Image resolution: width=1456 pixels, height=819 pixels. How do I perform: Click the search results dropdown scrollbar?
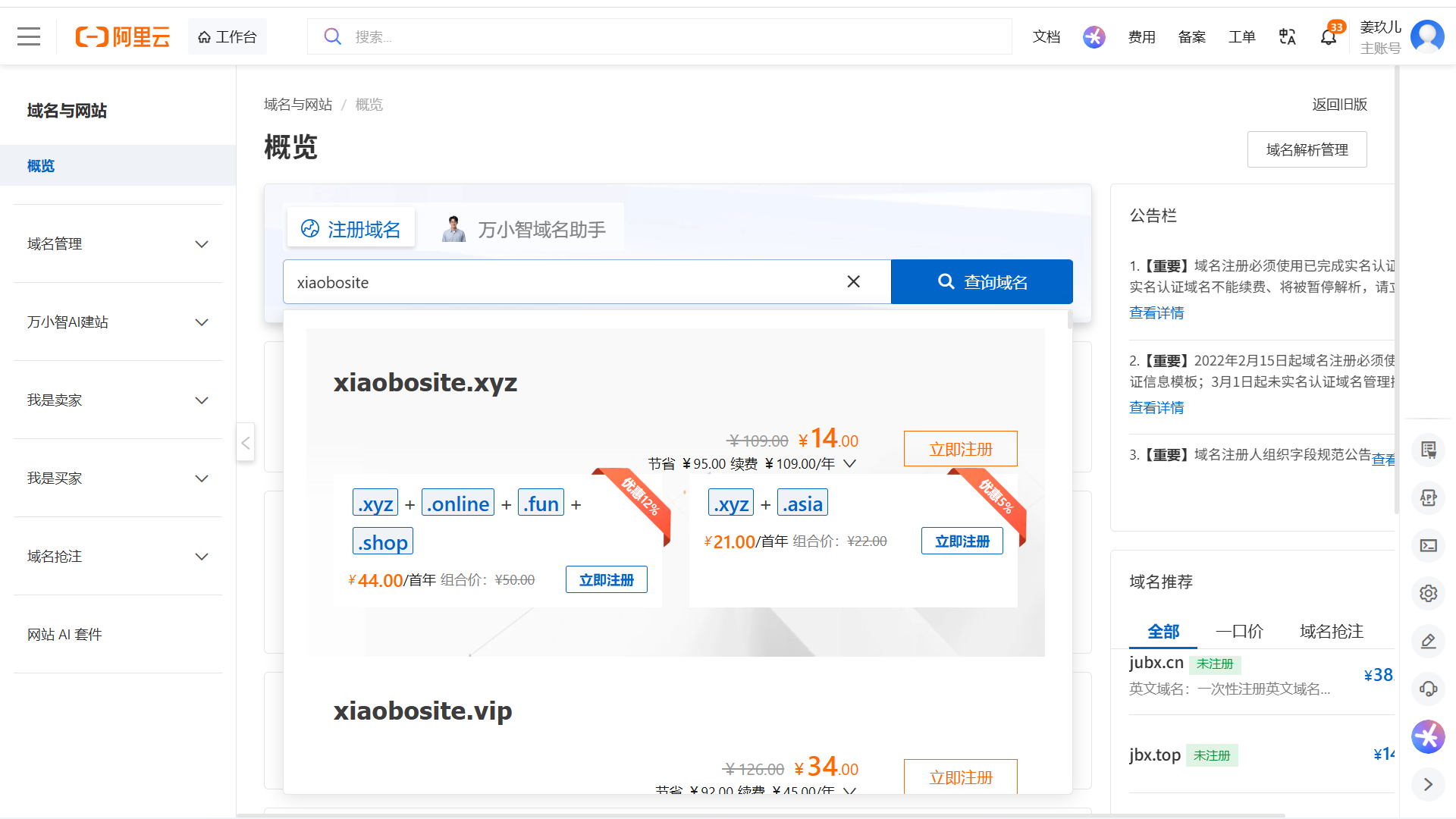(x=1070, y=320)
